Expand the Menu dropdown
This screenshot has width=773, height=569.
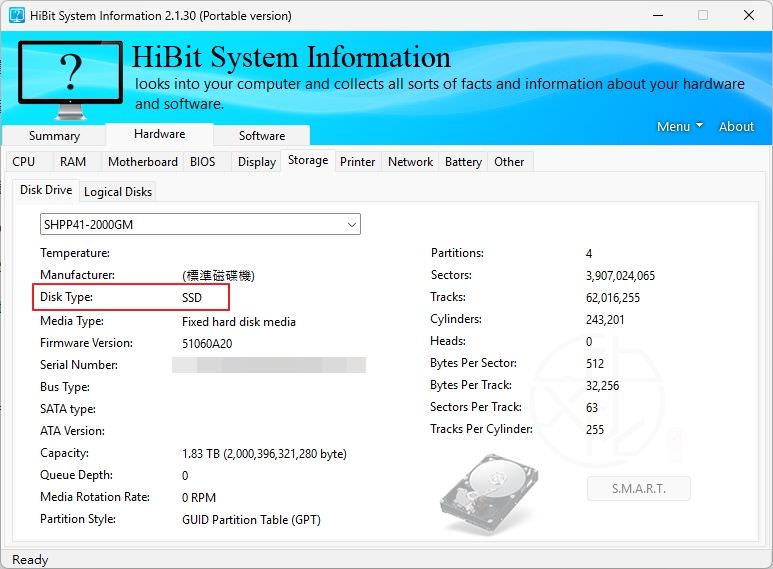click(679, 126)
